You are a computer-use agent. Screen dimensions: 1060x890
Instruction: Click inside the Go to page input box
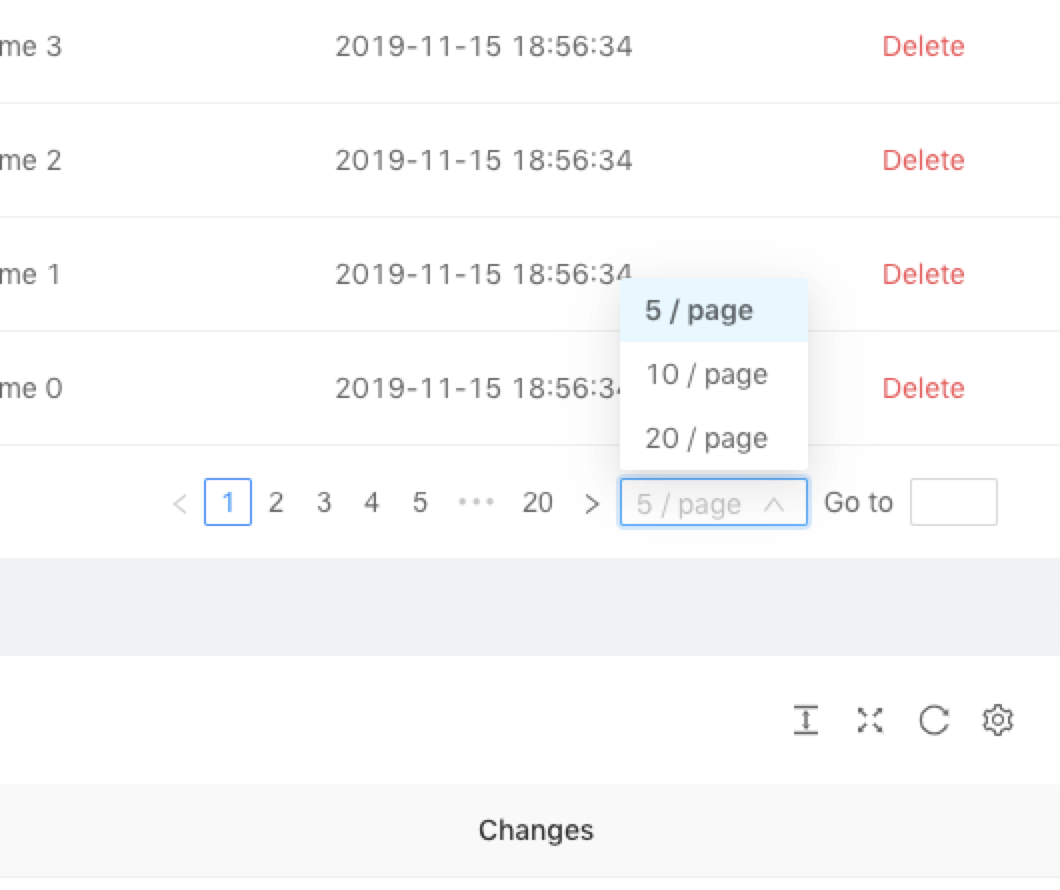coord(954,502)
